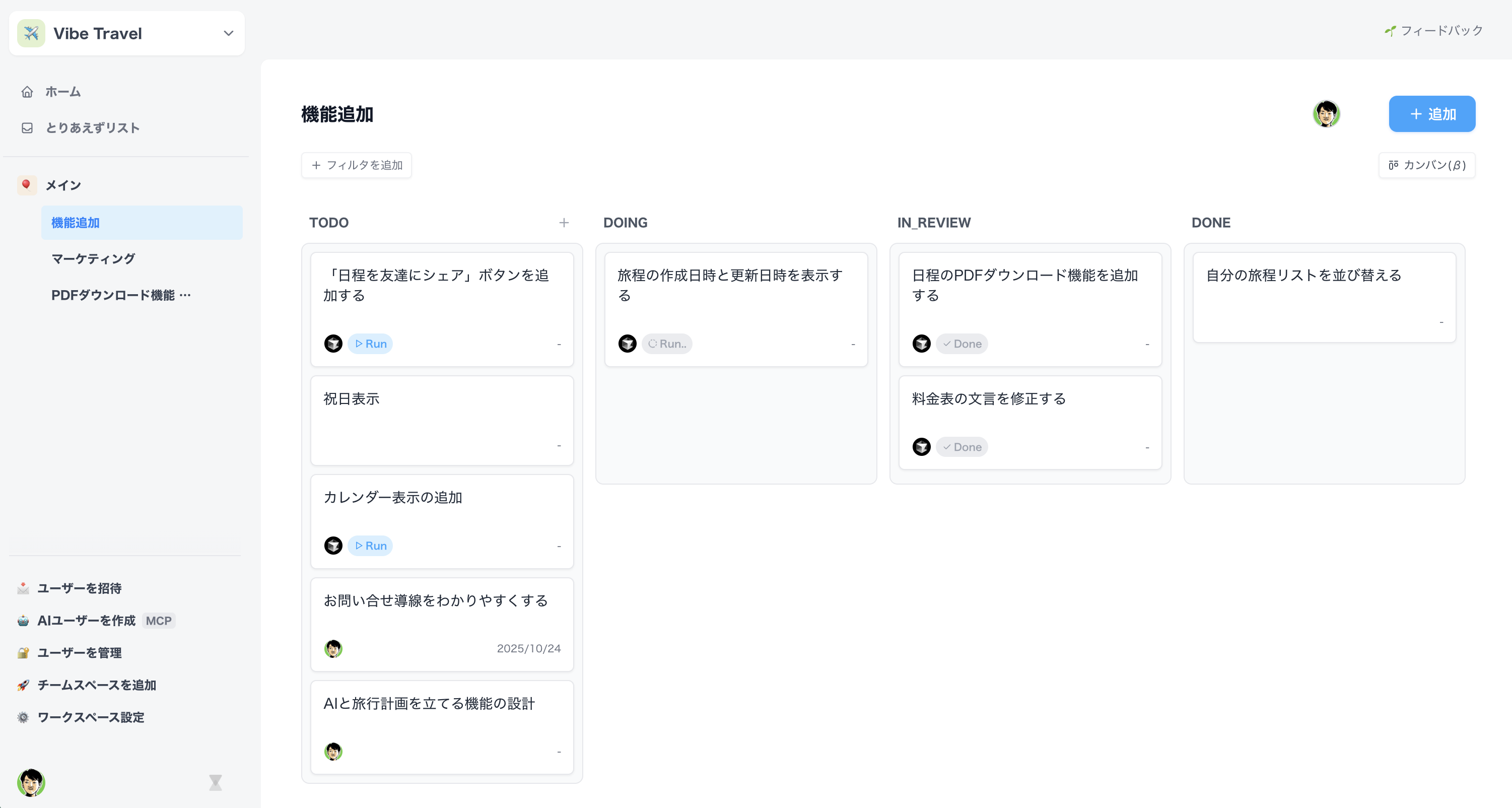
Task: Click the home icon next to ホーム
Action: click(x=28, y=92)
